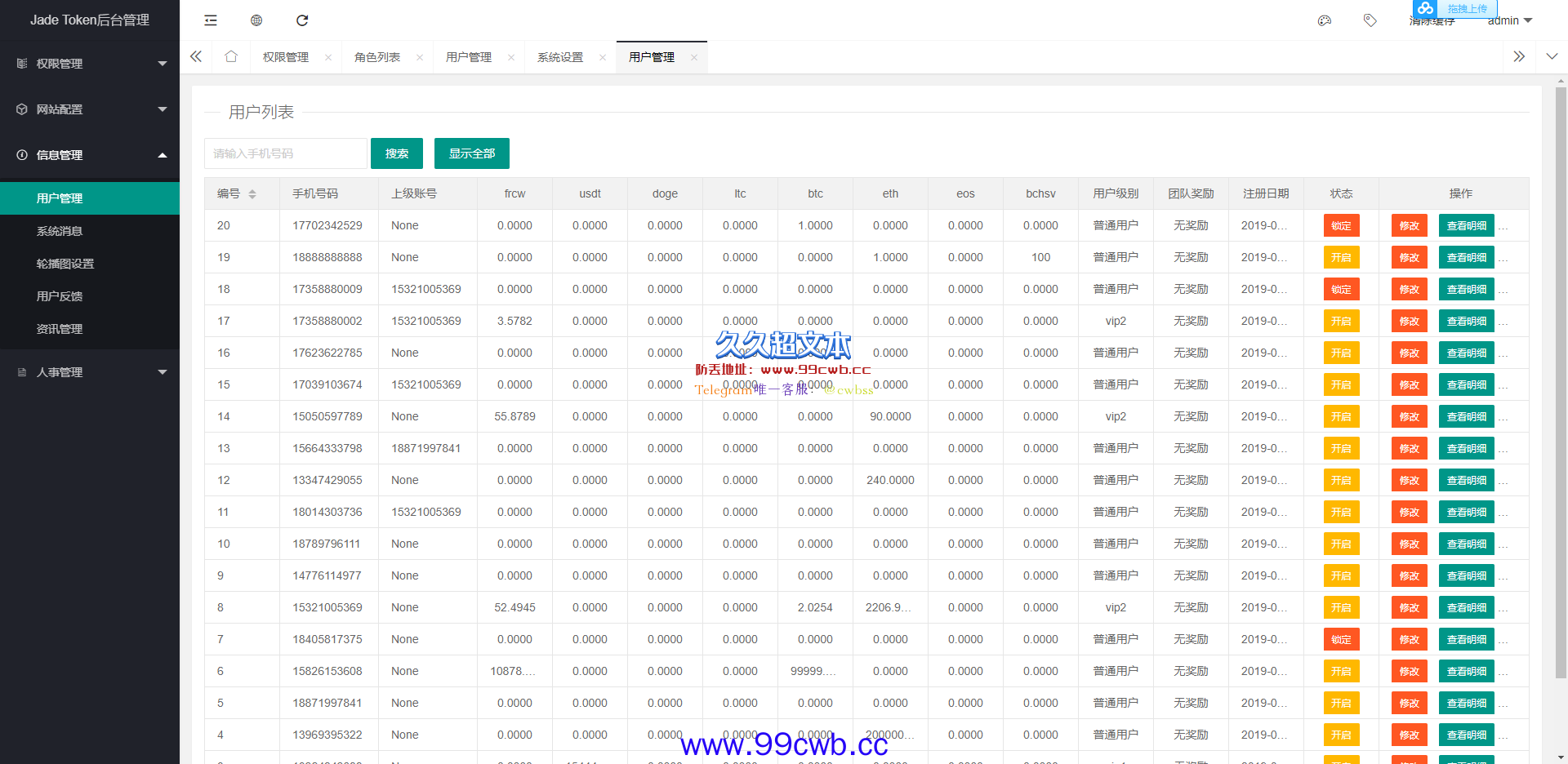The height and width of the screenshot is (764, 1568).
Task: Switch to the 系统设置 tab
Action: coord(560,57)
